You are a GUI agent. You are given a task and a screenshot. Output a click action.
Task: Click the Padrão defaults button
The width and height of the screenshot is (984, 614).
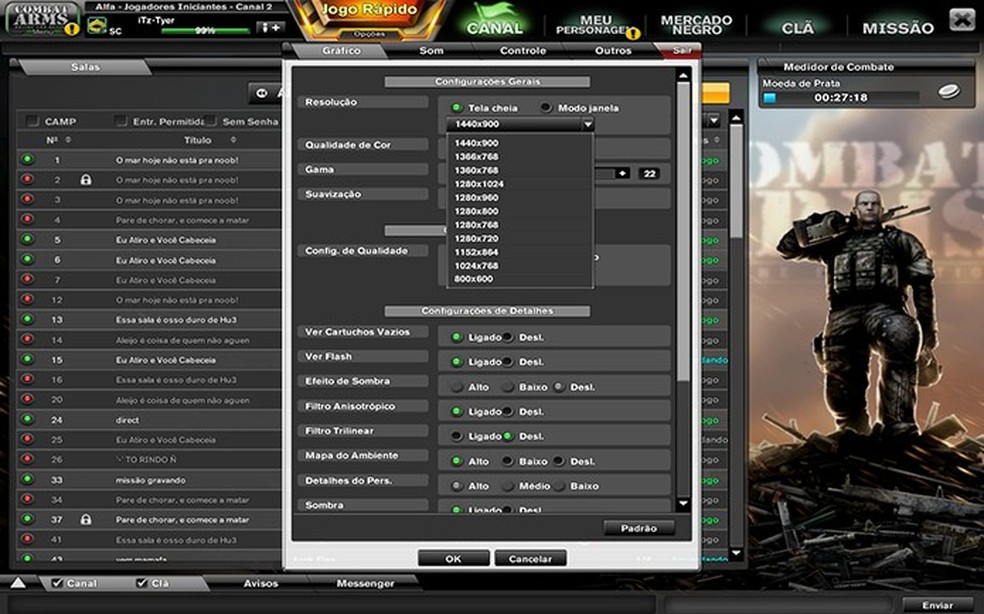pos(638,528)
